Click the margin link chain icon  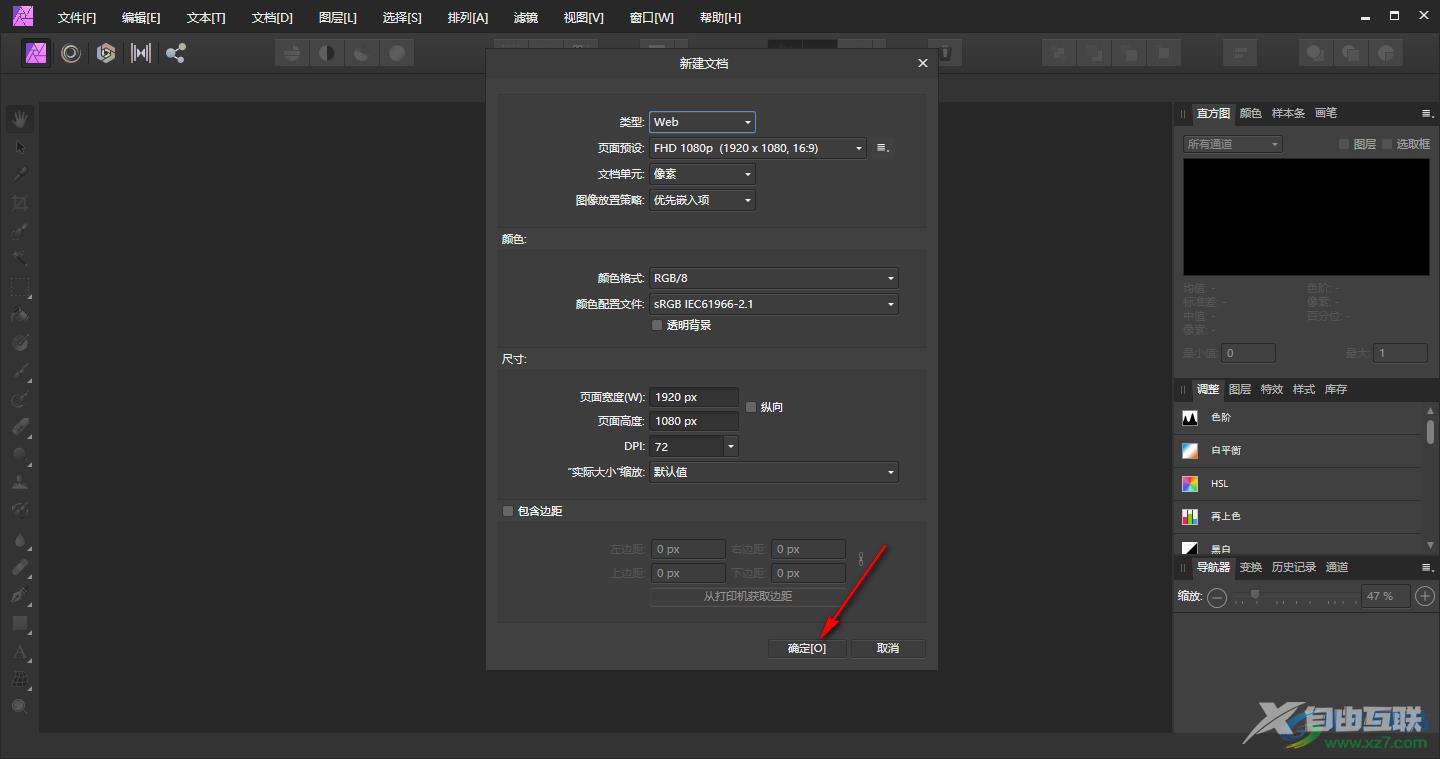click(x=860, y=560)
